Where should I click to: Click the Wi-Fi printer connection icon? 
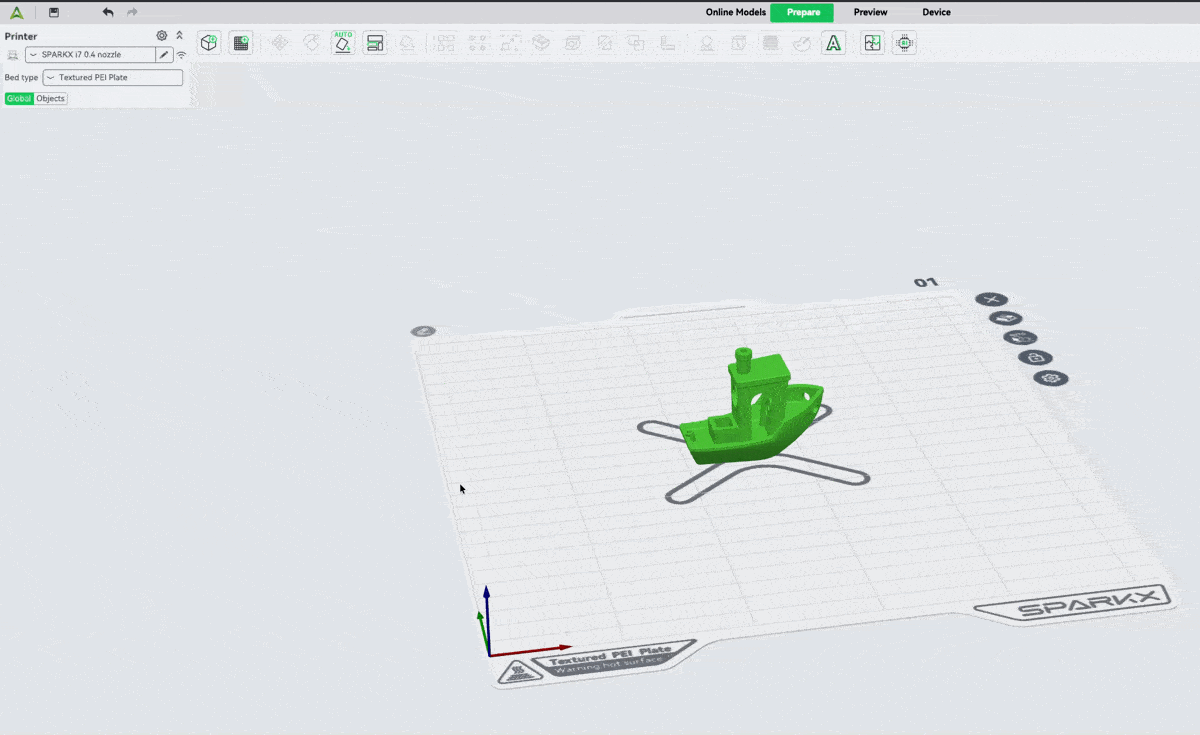pyautogui.click(x=181, y=55)
